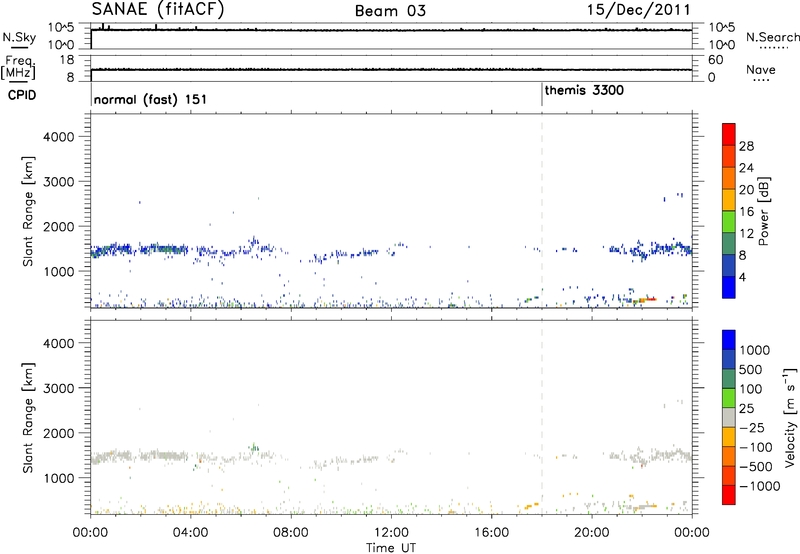This screenshot has height=554, width=800.
Task: Click the Time UT axis label
Action: tap(391, 548)
